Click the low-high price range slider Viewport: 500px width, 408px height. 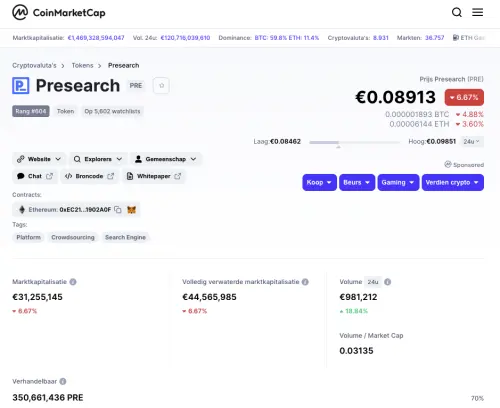coord(354,142)
